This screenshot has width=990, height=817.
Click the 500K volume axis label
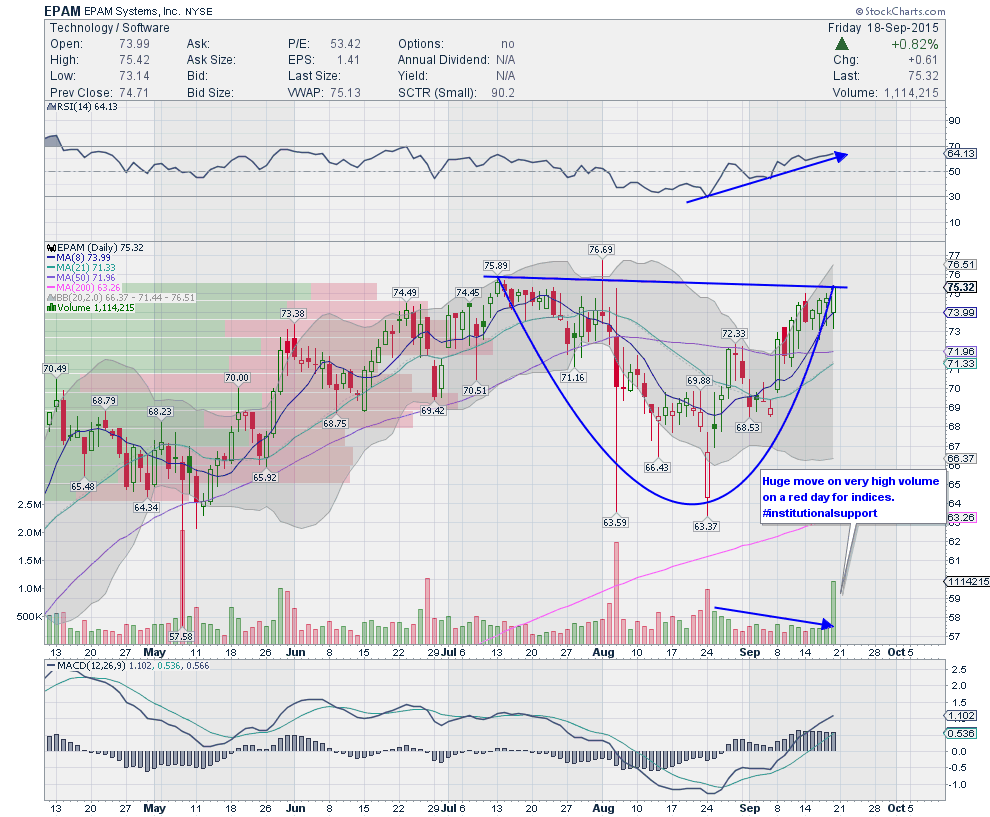tap(28, 616)
